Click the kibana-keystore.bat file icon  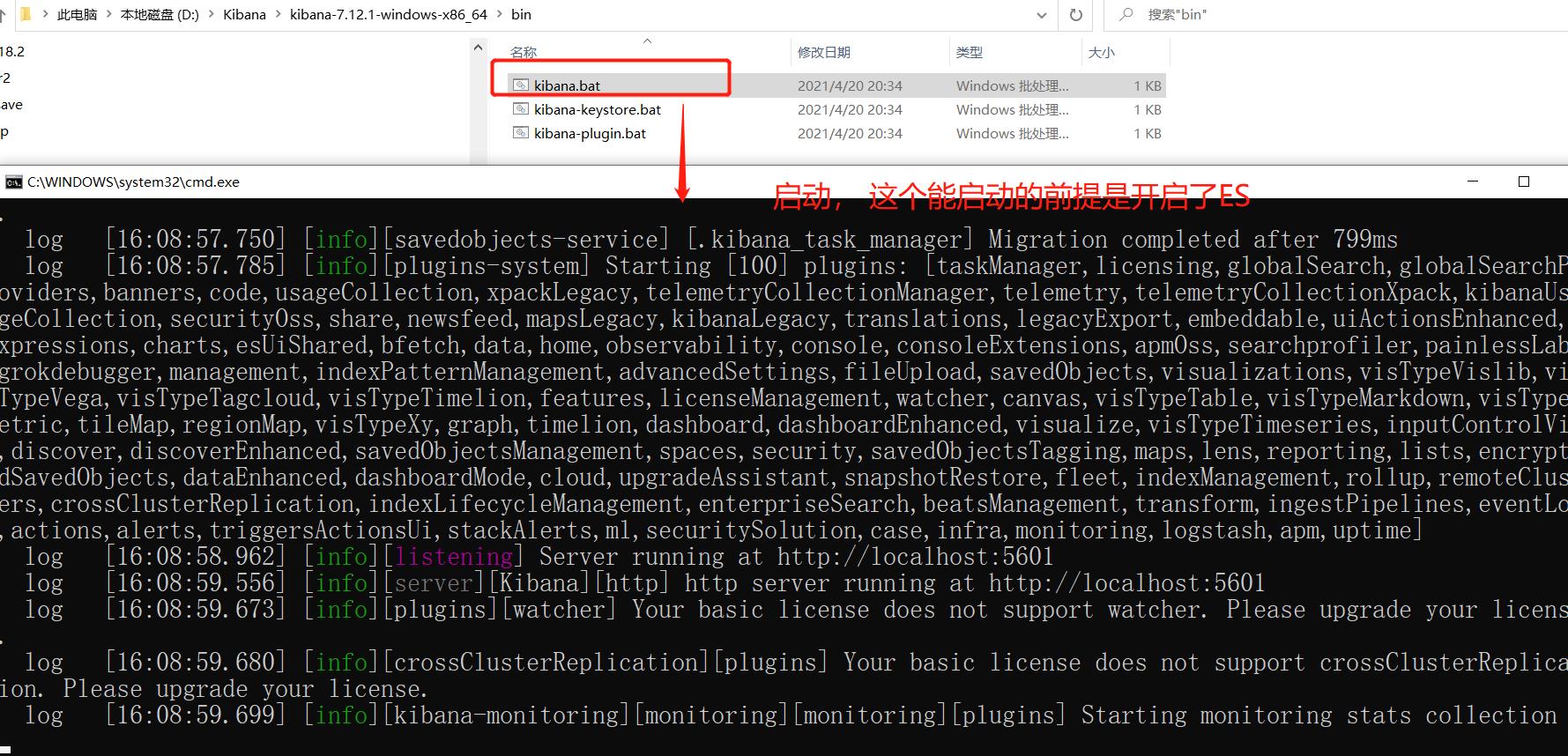(521, 109)
